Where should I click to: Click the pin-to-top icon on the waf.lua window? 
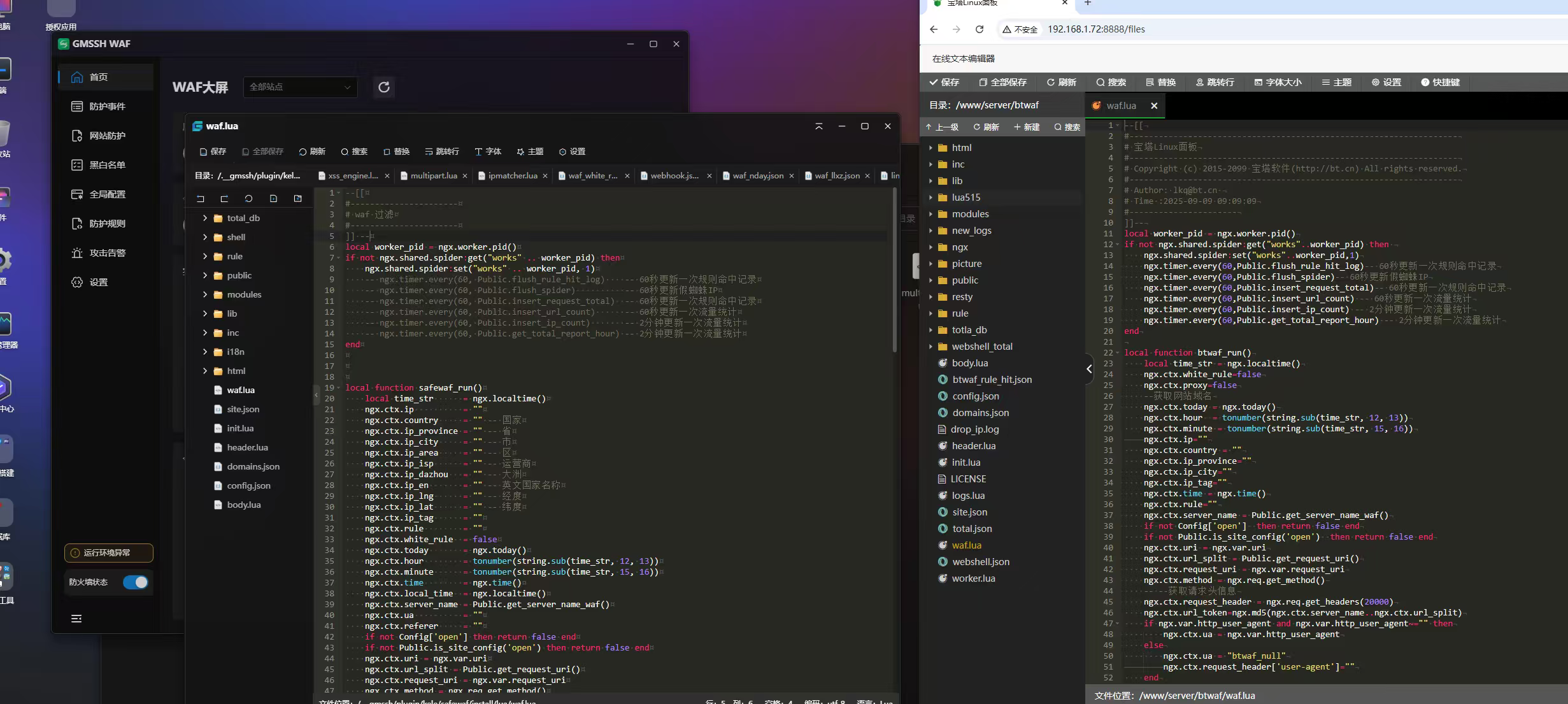[819, 126]
